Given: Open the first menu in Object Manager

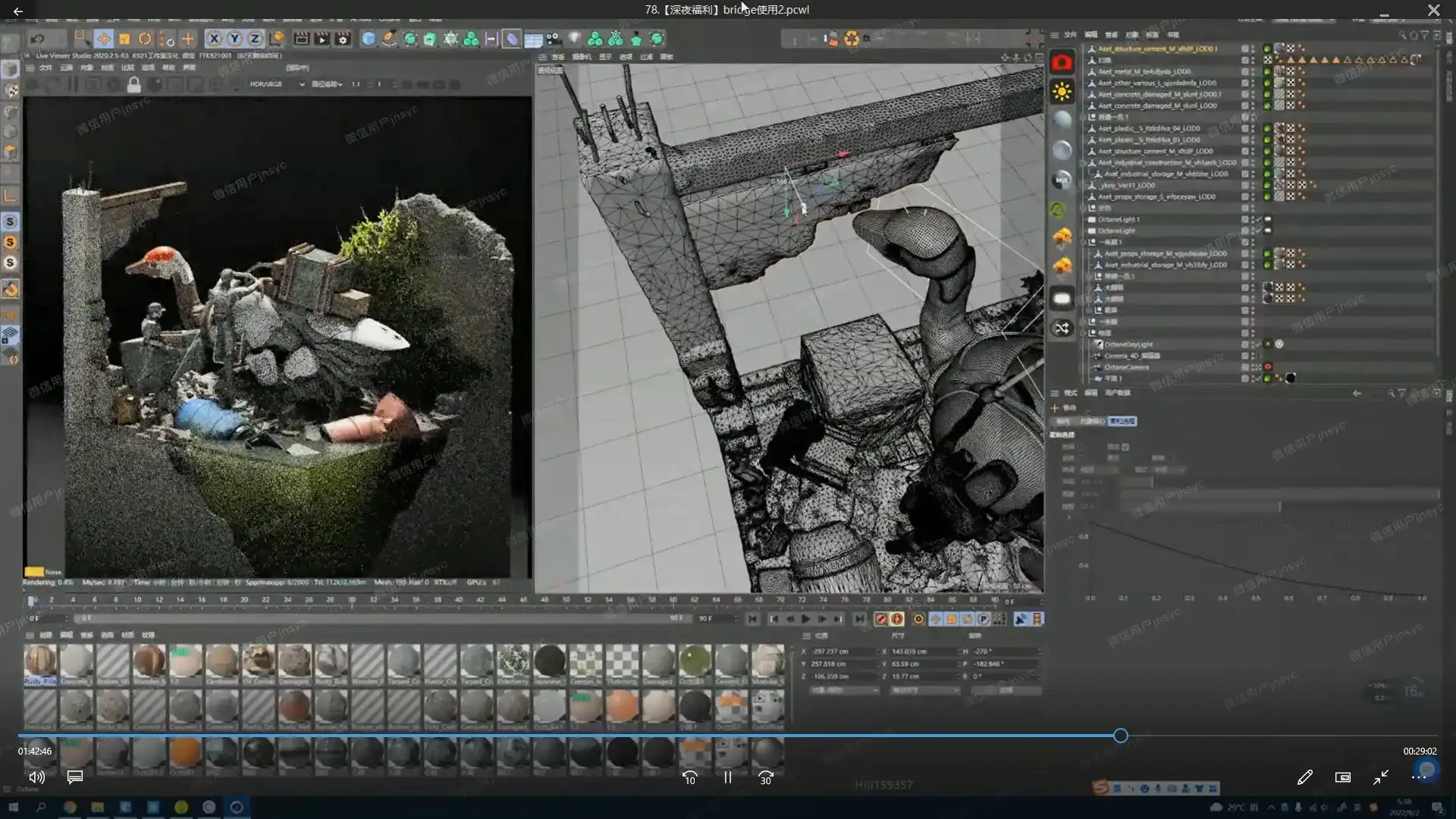Looking at the screenshot, I should [x=1070, y=35].
